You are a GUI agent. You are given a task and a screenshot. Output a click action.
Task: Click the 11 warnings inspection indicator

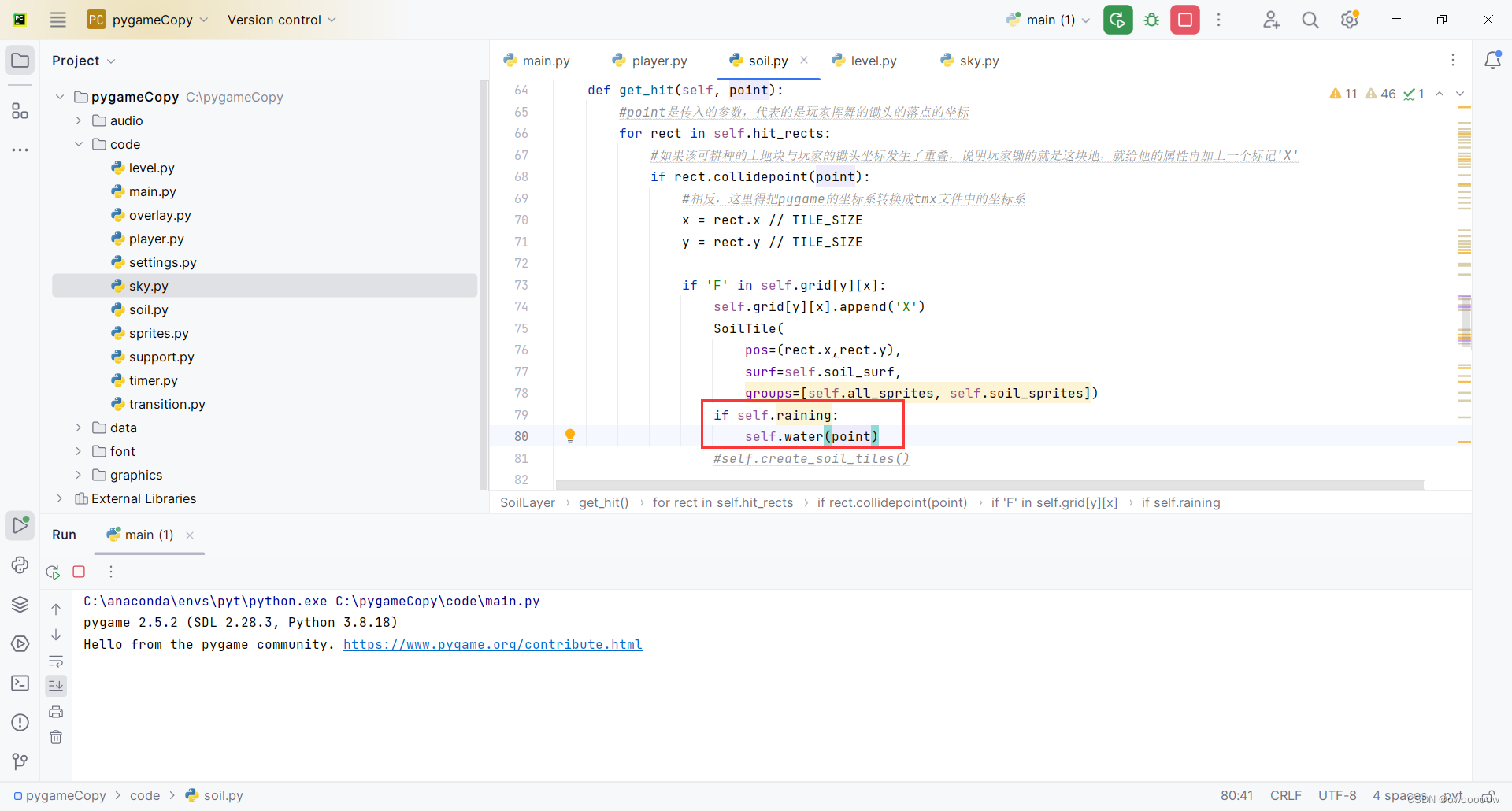[x=1343, y=94]
